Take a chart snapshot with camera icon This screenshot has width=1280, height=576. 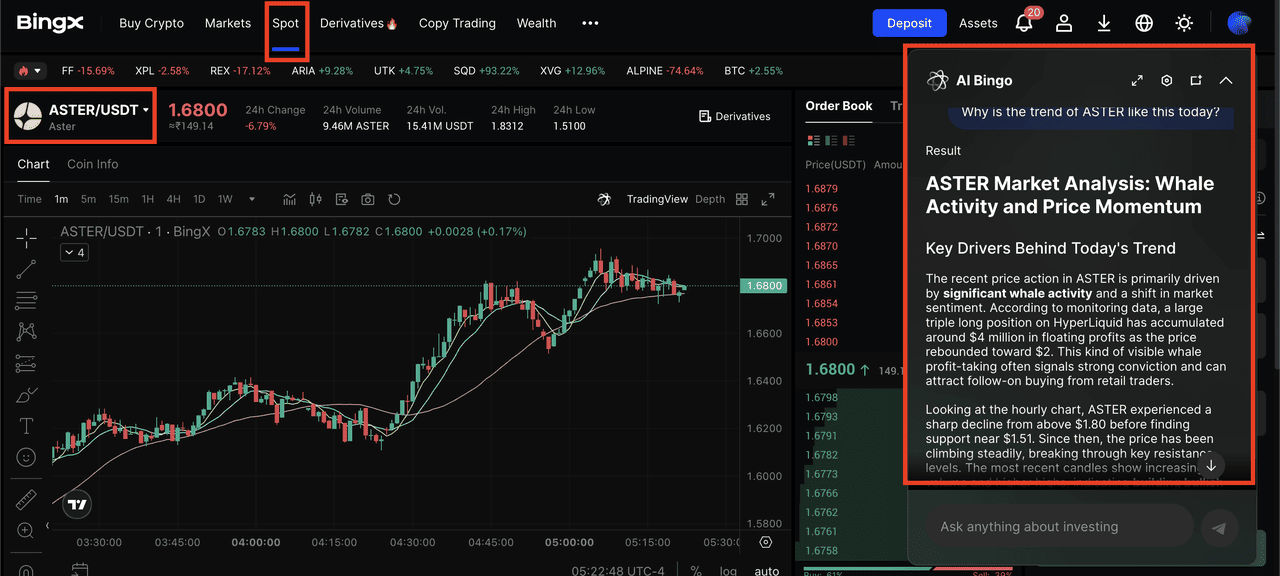(368, 199)
